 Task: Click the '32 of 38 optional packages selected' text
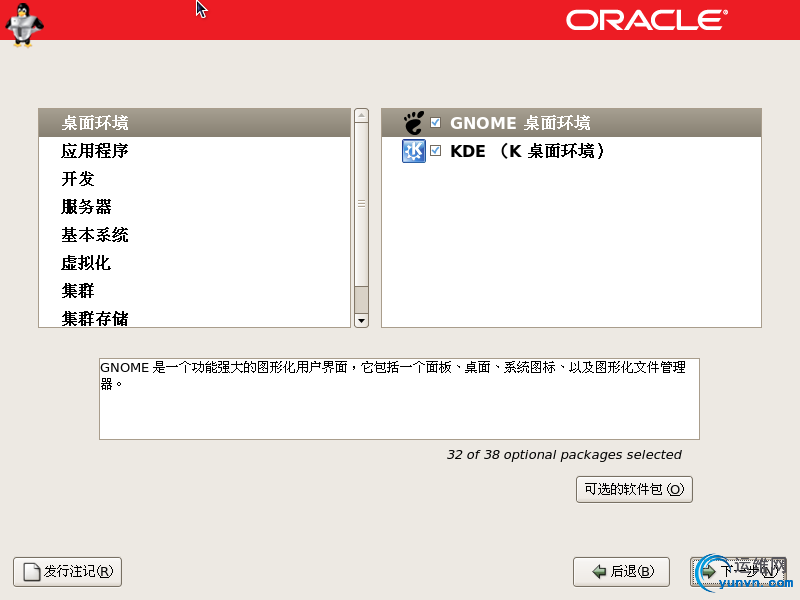pyautogui.click(x=564, y=455)
